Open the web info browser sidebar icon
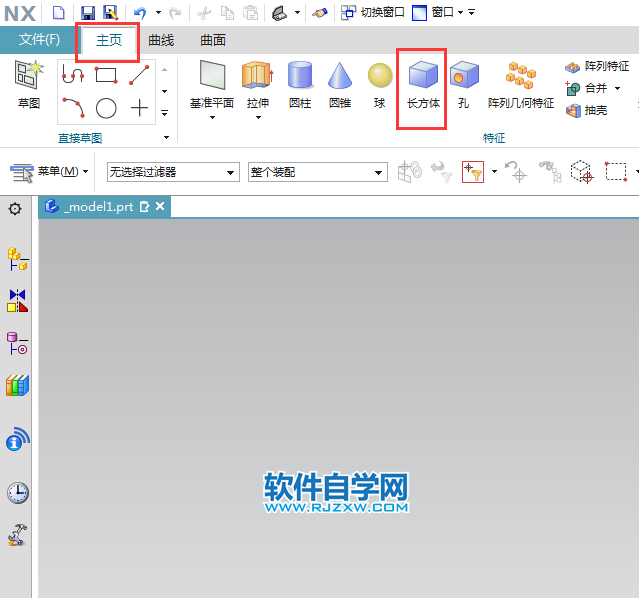The image size is (639, 598). click(x=18, y=439)
